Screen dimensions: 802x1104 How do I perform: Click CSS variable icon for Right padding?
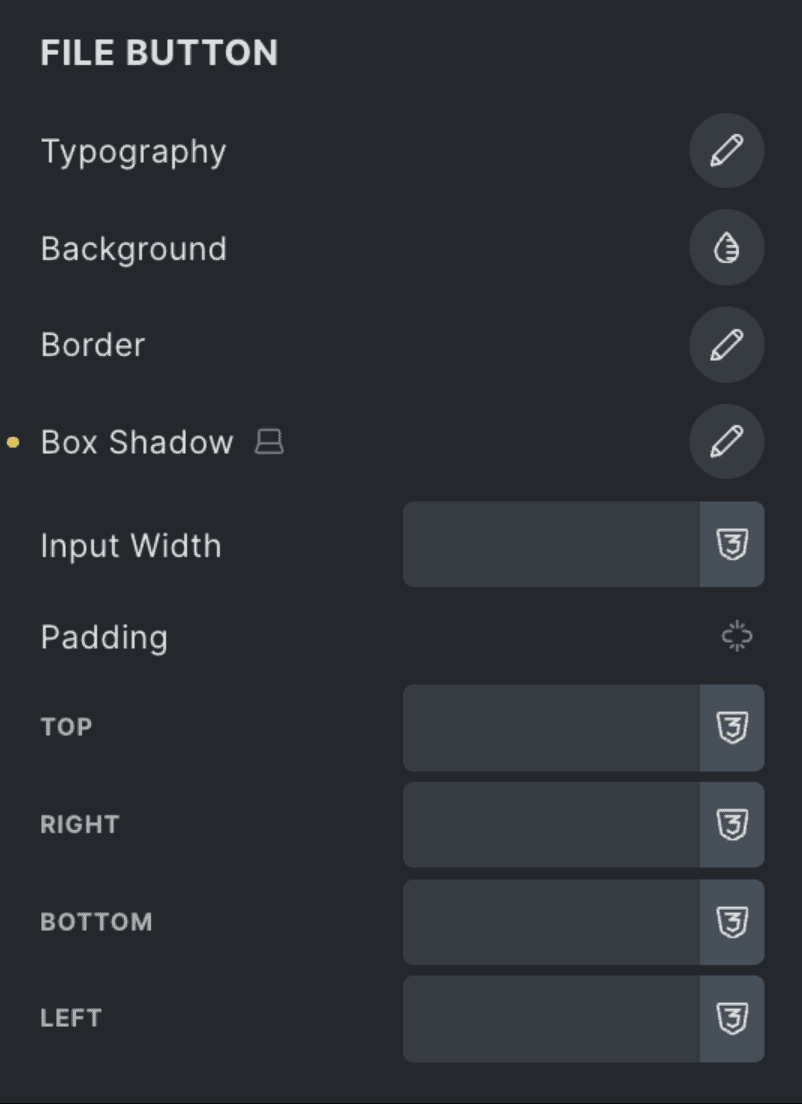732,825
